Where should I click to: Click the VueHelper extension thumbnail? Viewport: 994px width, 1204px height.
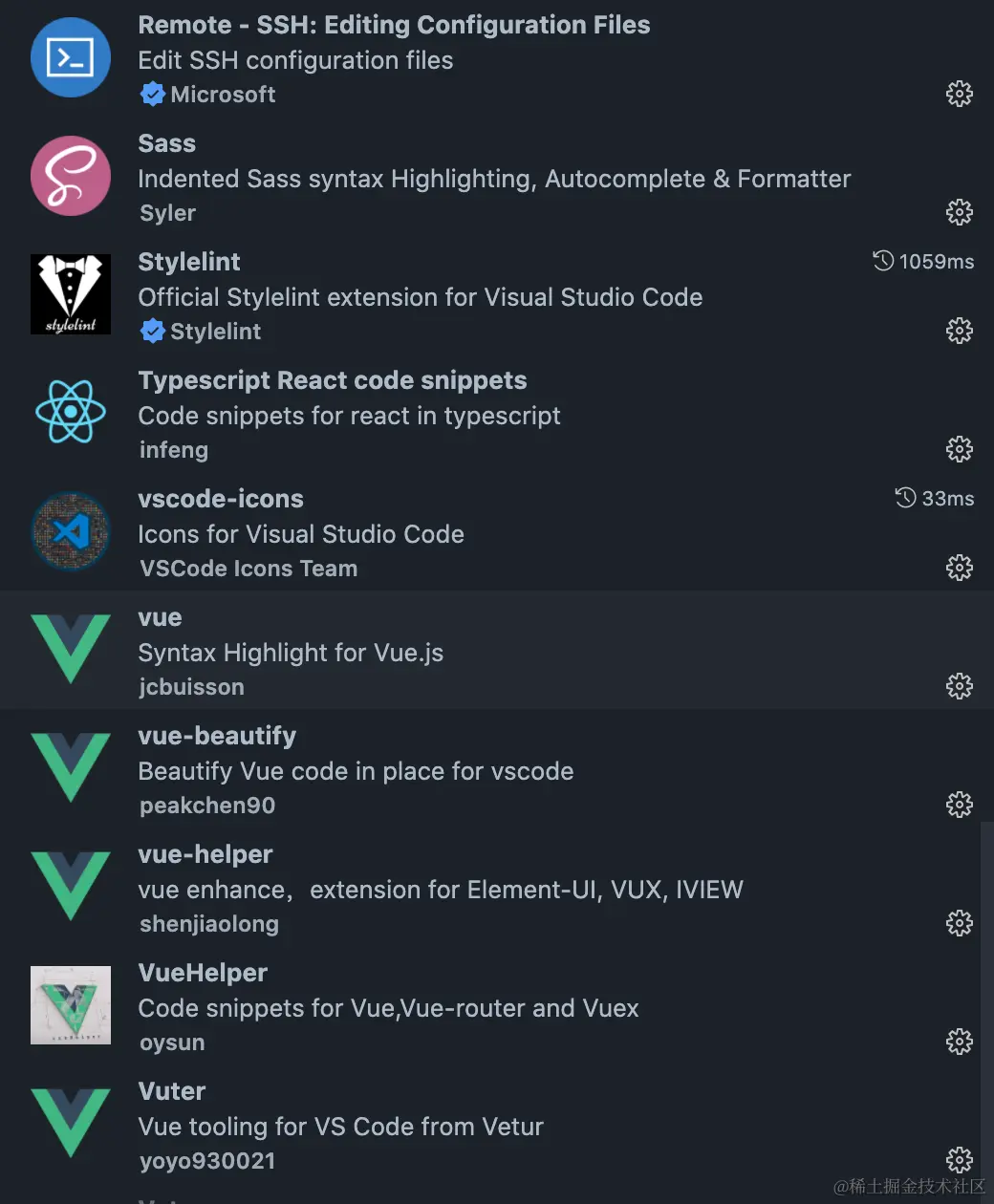tap(71, 1005)
